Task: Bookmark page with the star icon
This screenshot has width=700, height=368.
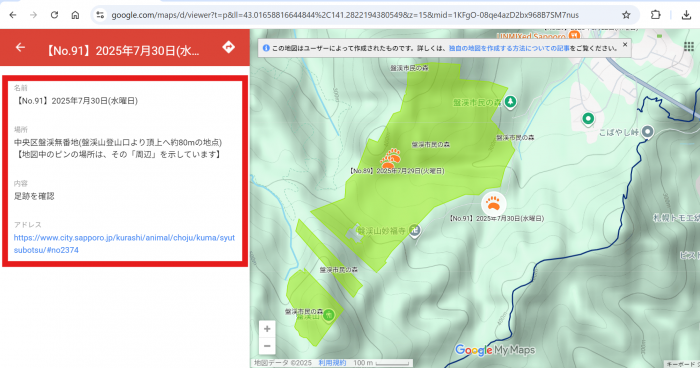Action: pyautogui.click(x=626, y=15)
